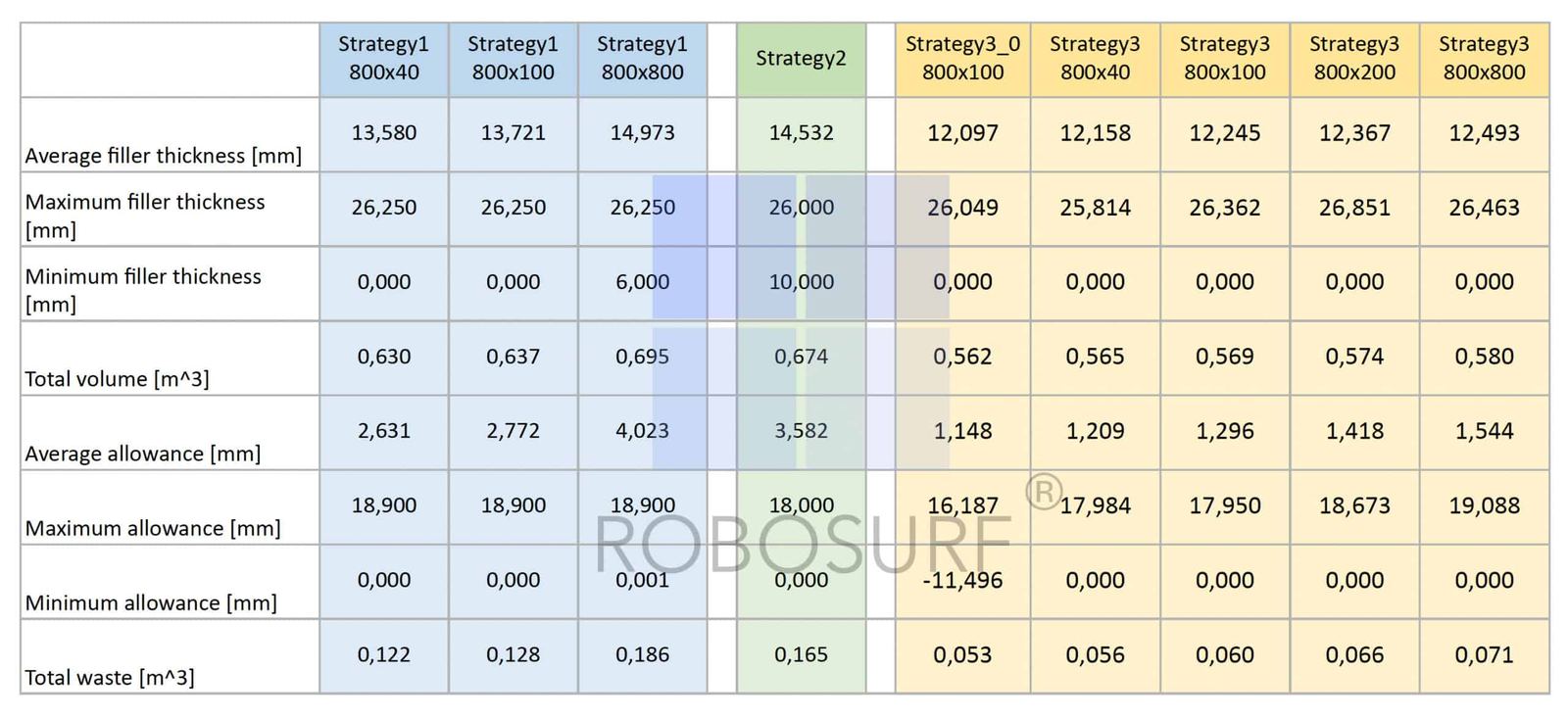This screenshot has width=1568, height=719.
Task: Select the Maximum filler thickness row label
Action: [x=145, y=215]
